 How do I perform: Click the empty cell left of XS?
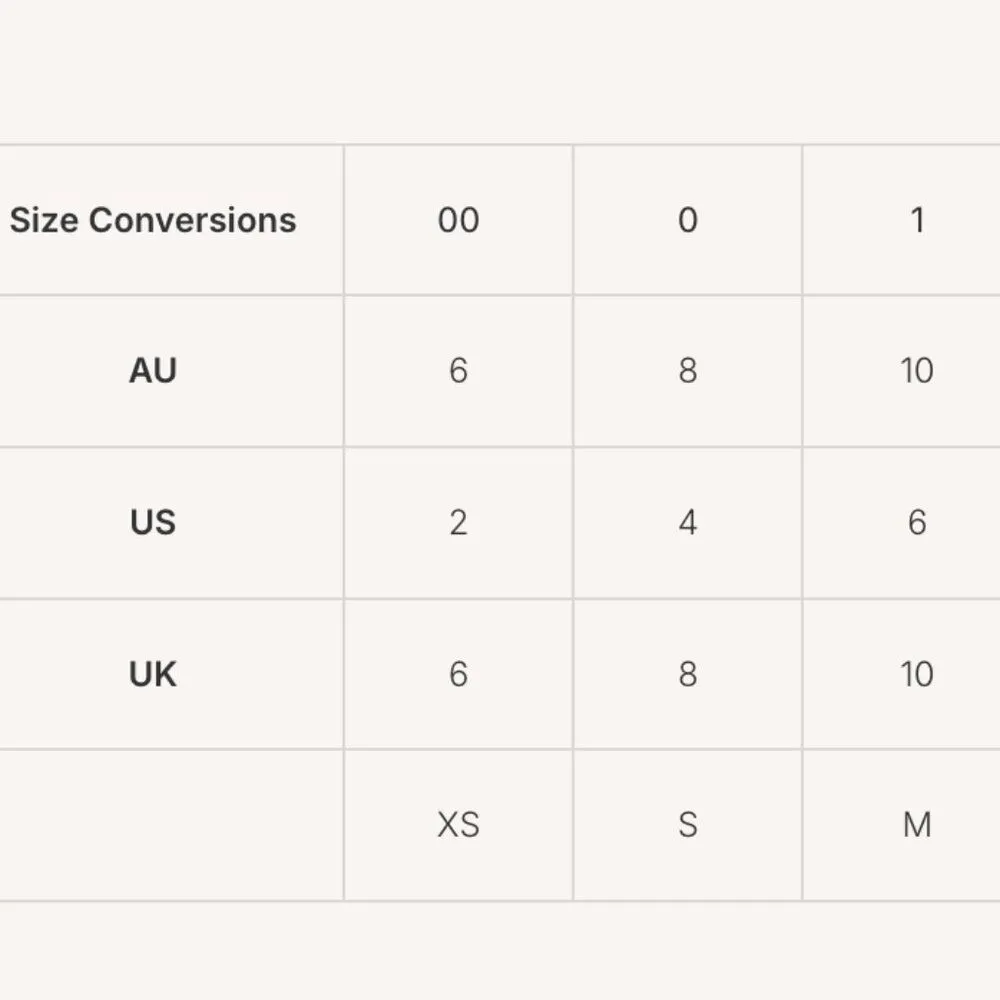[170, 825]
